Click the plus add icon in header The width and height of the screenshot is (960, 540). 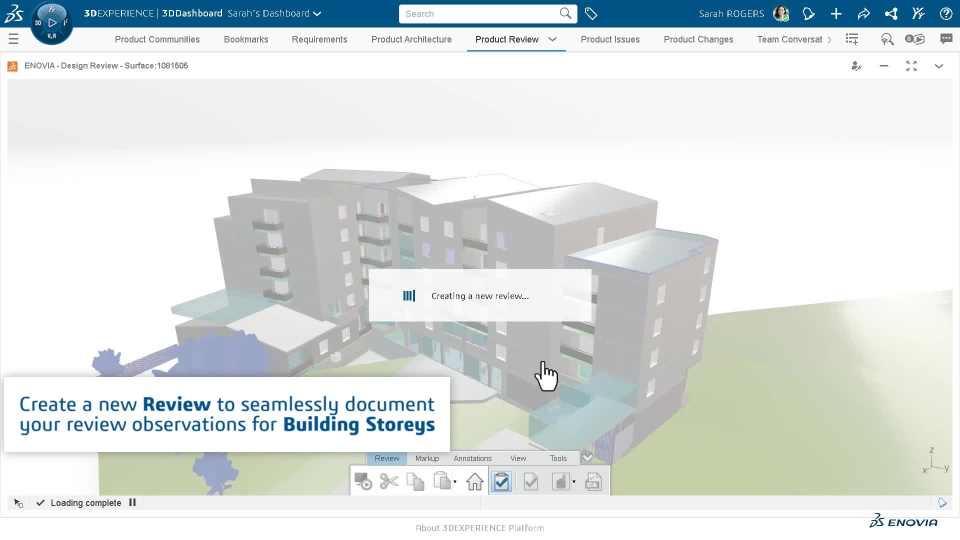click(x=836, y=13)
